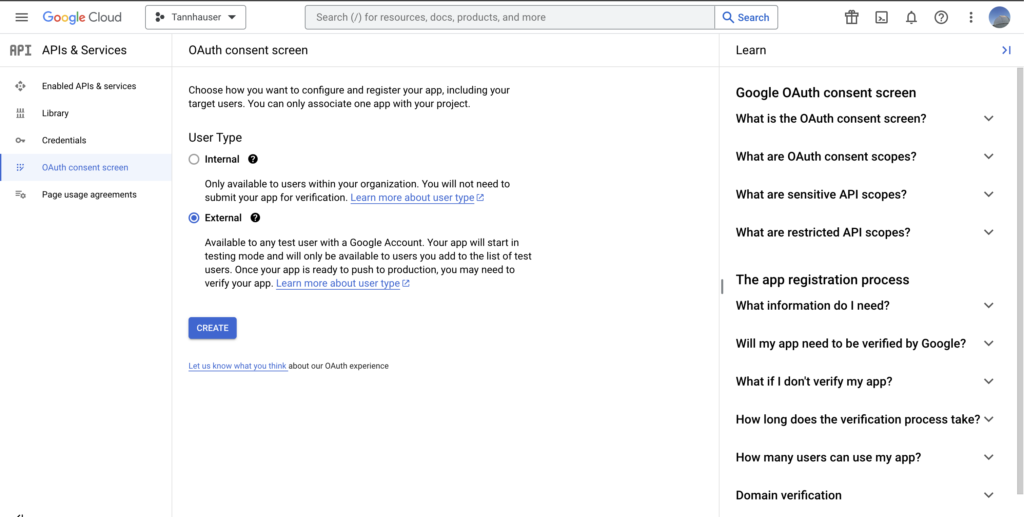Open "Let us know what you think" link
Viewport: 1024px width, 517px height.
coord(238,366)
